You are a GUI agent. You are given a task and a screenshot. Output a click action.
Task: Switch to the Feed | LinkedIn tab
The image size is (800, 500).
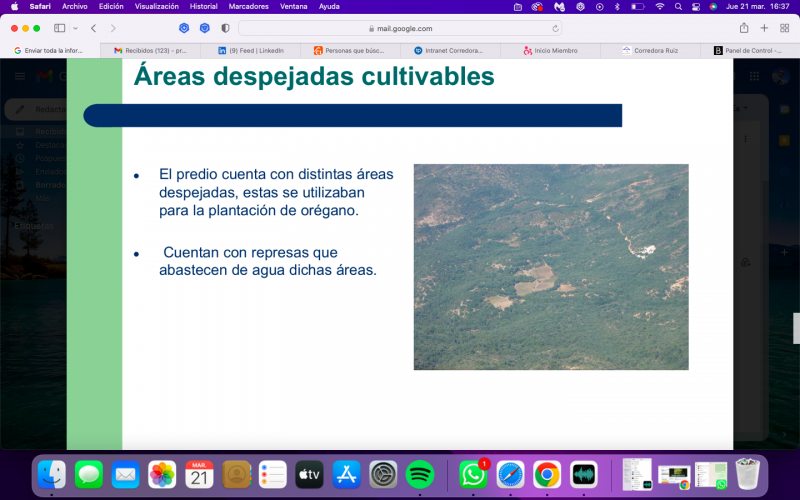251,51
